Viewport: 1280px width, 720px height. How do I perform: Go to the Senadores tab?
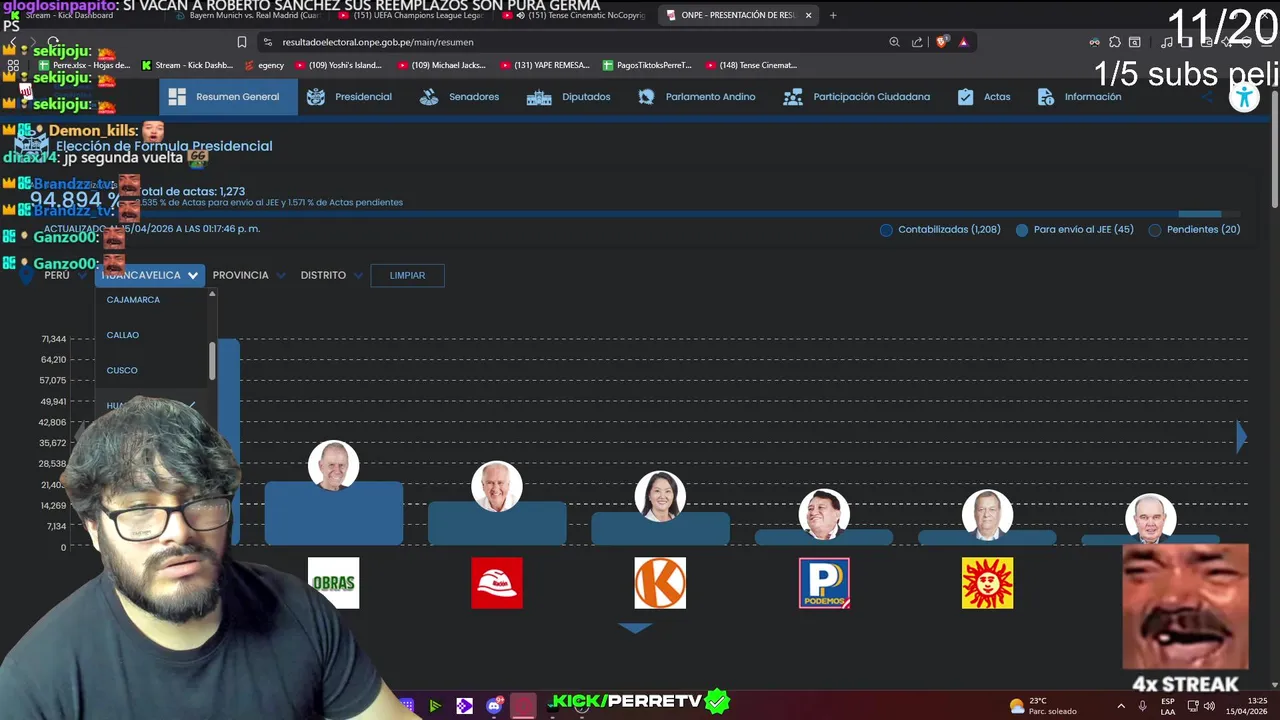459,97
